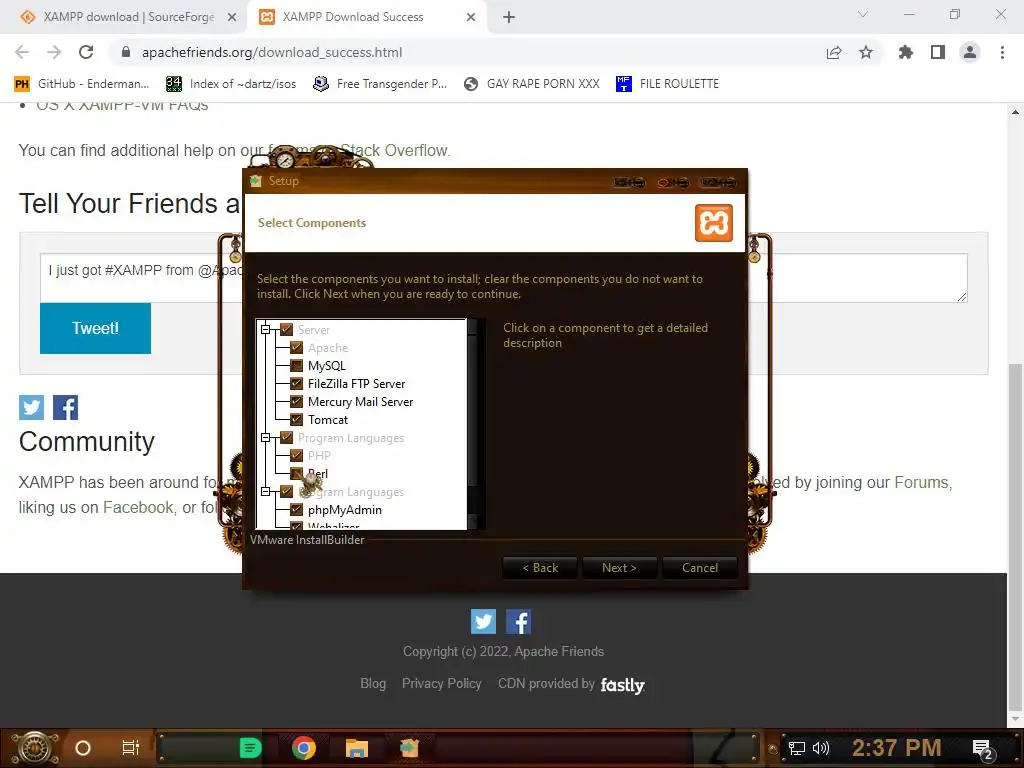This screenshot has height=768, width=1024.
Task: Uncheck the Perl component
Action: coord(296,473)
